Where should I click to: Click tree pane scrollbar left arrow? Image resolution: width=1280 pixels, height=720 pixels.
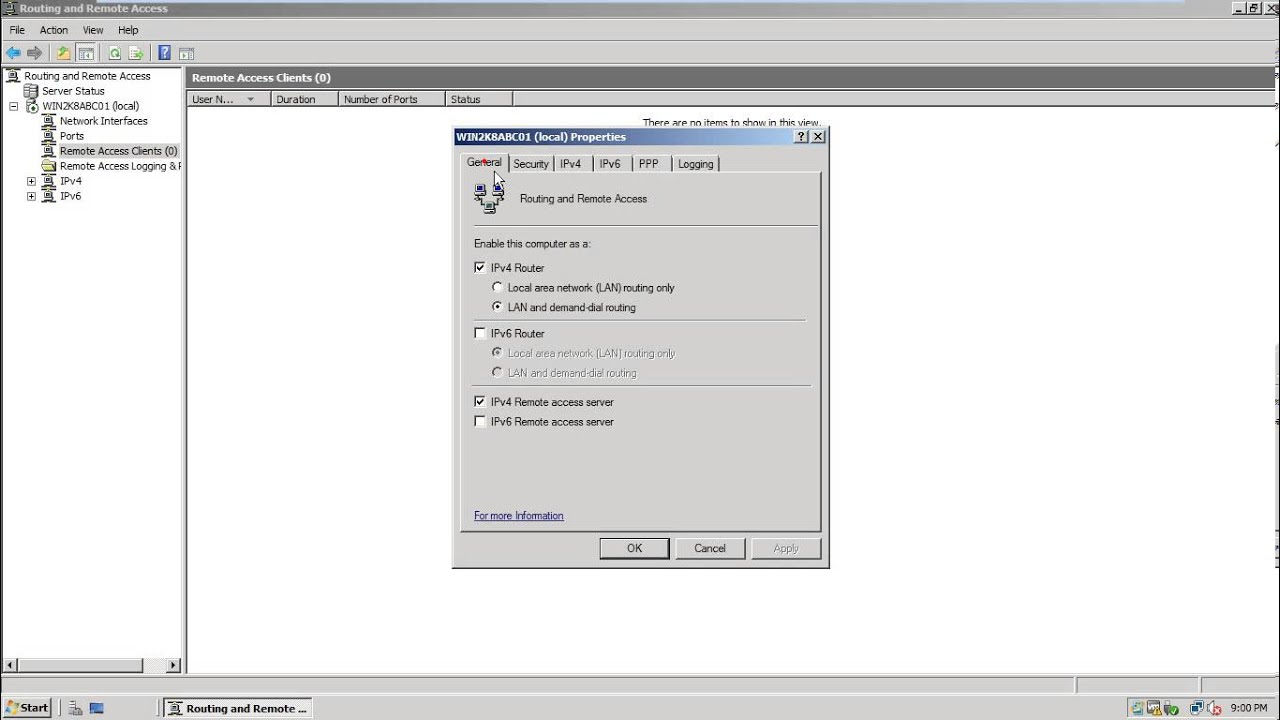tap(11, 665)
